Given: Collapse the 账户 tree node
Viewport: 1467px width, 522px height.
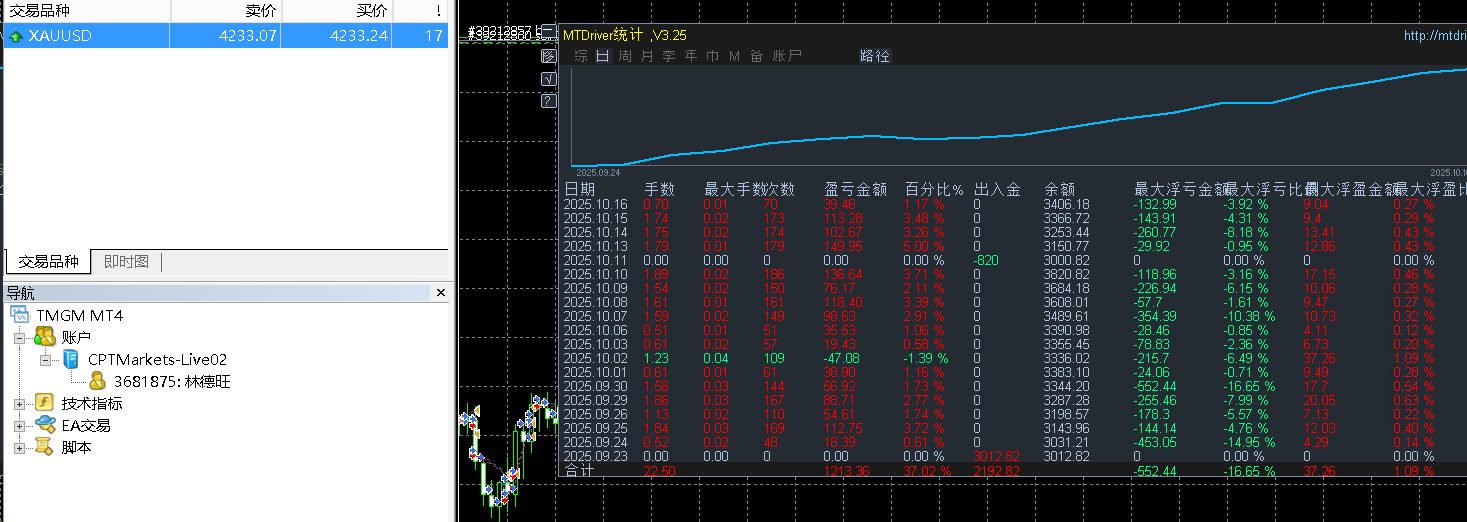Looking at the screenshot, I should (x=19, y=338).
